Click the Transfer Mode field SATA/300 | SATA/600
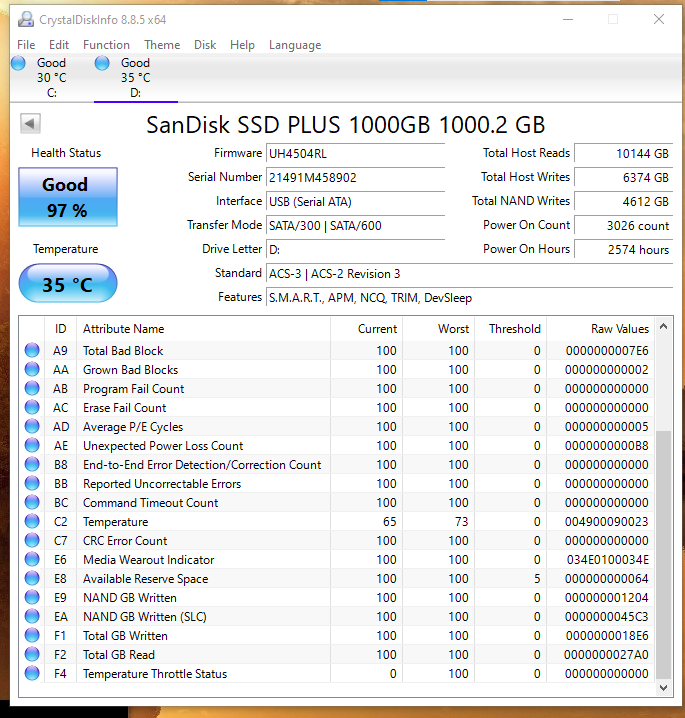Screen dimensions: 685x718 pyautogui.click(x=355, y=226)
